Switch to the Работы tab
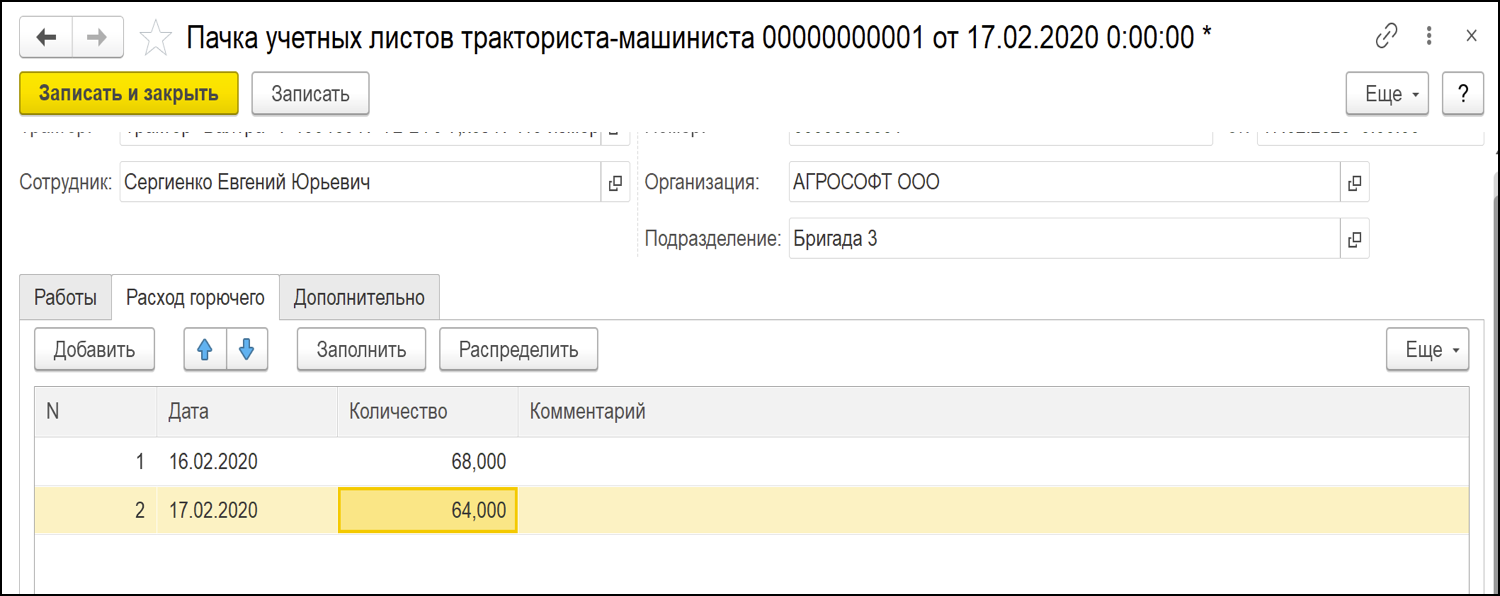The width and height of the screenshot is (1500, 596). coord(66,298)
